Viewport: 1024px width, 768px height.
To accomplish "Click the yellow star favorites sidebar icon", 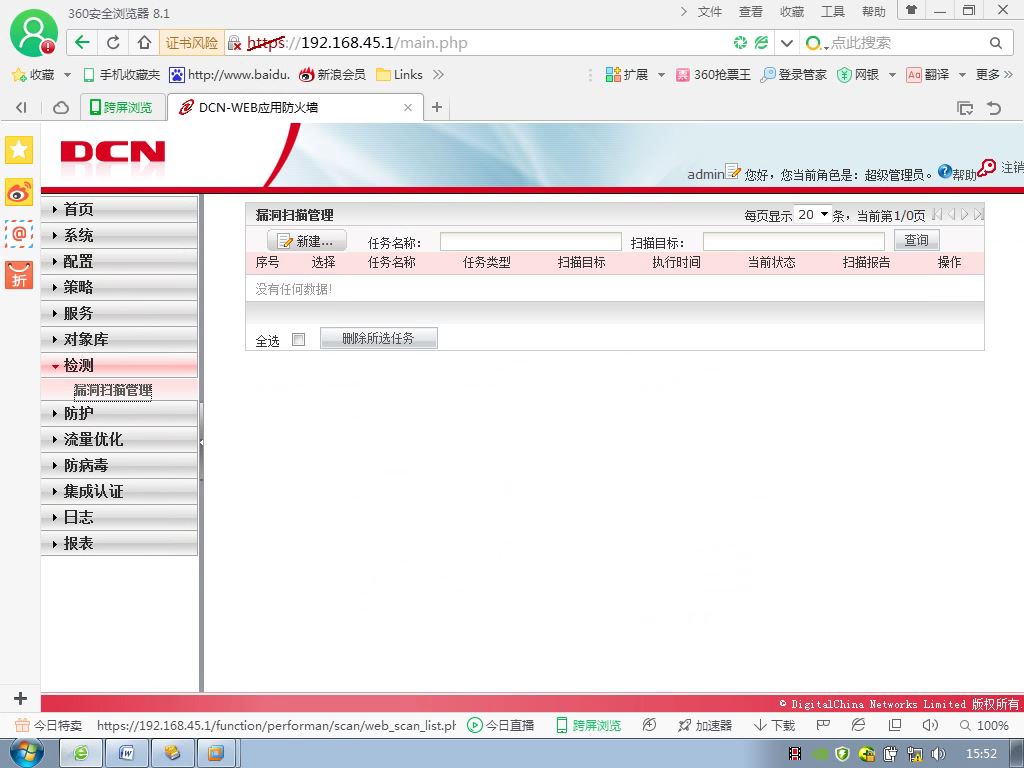I will 19,150.
